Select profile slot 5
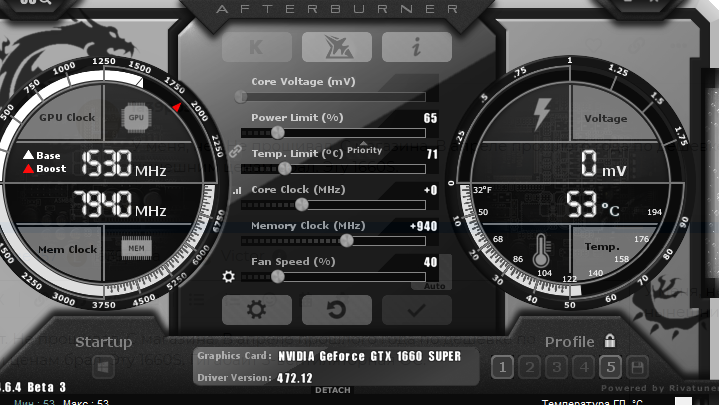The width and height of the screenshot is (719, 405). point(610,367)
